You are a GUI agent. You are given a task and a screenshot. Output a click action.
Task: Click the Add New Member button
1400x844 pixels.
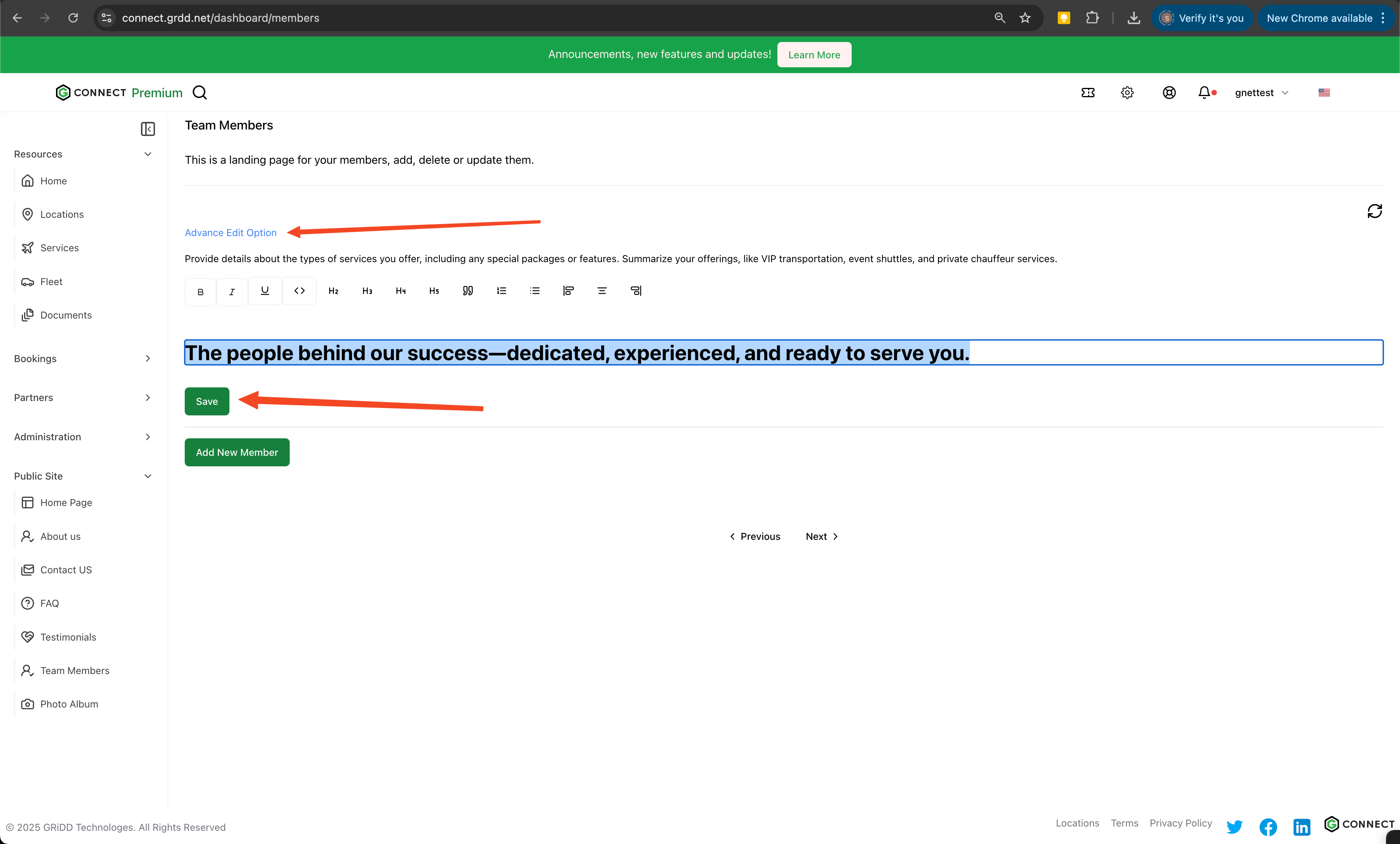(x=237, y=452)
